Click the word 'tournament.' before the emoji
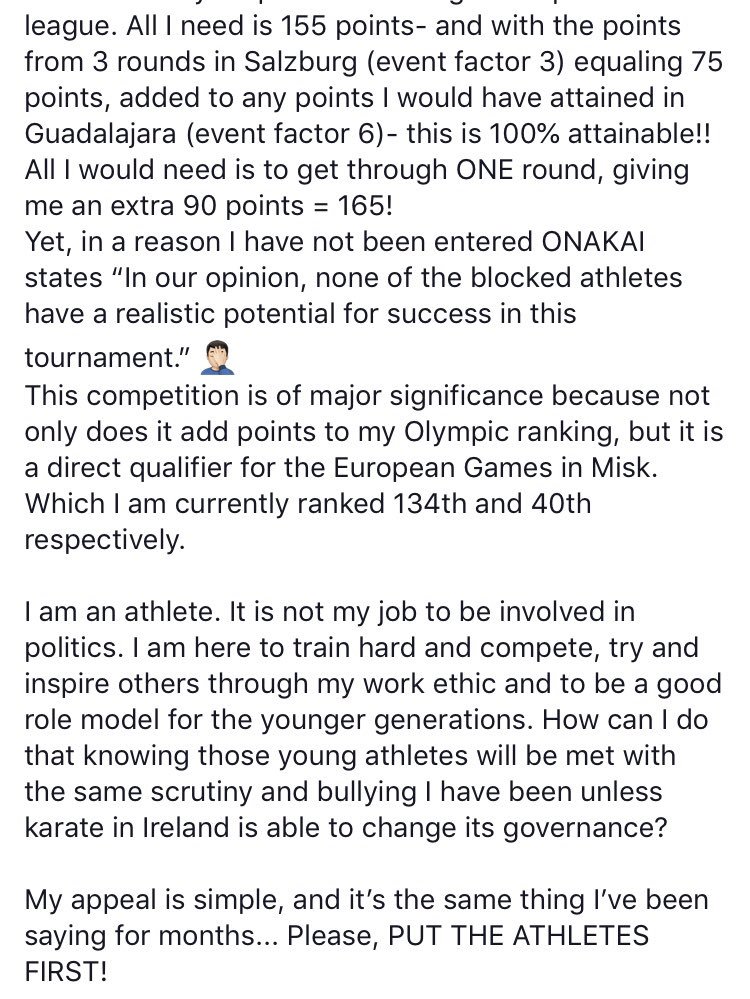Image resolution: width=750 pixels, height=999 pixels. pos(108,358)
